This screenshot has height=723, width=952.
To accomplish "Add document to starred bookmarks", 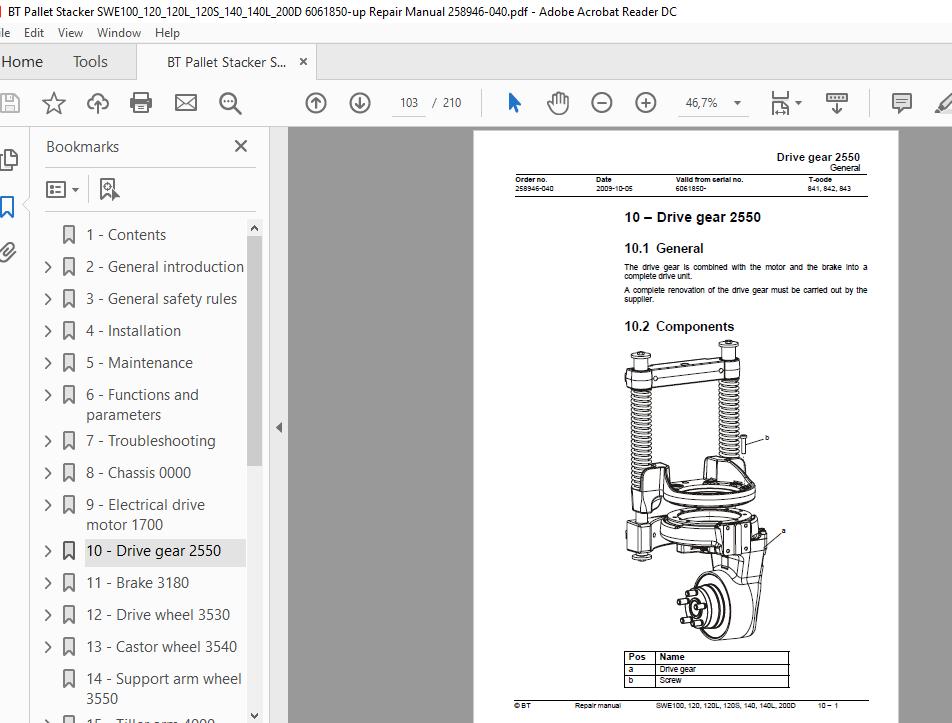I will click(53, 103).
